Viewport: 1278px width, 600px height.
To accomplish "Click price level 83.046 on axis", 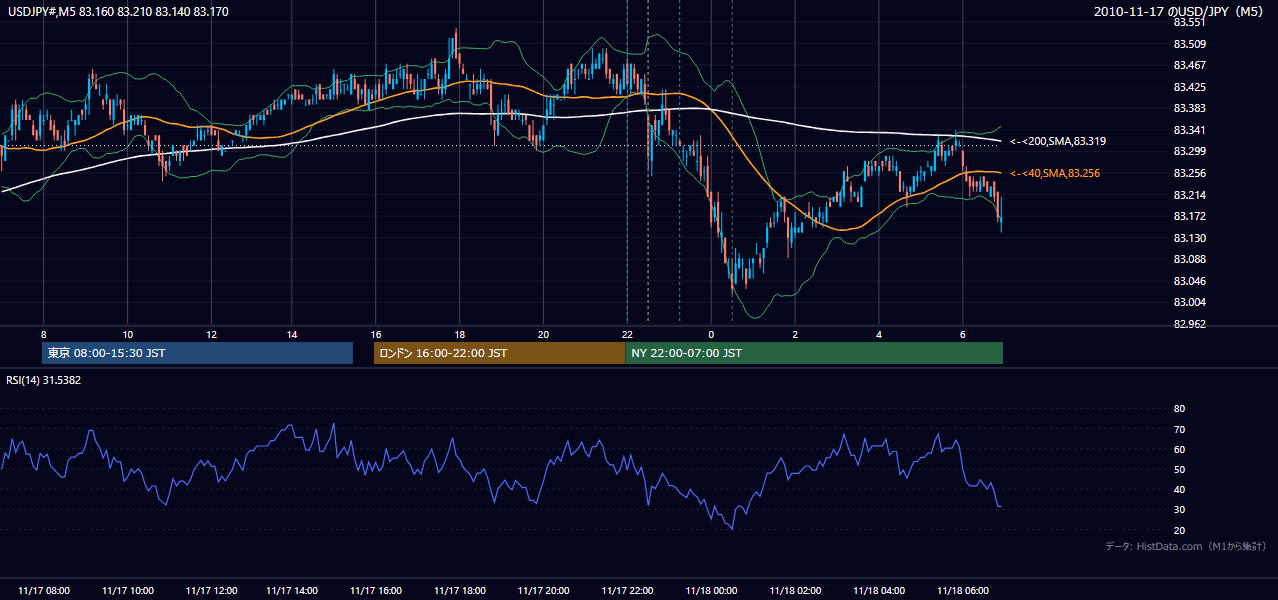I will click(1188, 281).
